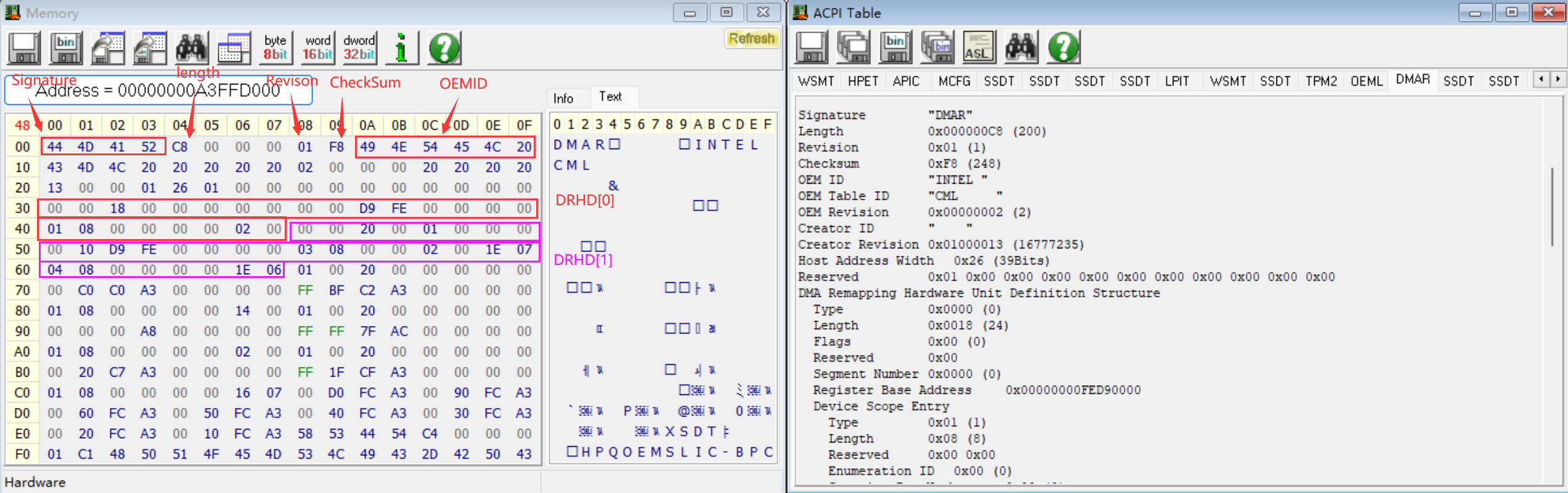1568x493 pixels.
Task: Click the Save icon in Memory window toolbar
Action: (24, 48)
